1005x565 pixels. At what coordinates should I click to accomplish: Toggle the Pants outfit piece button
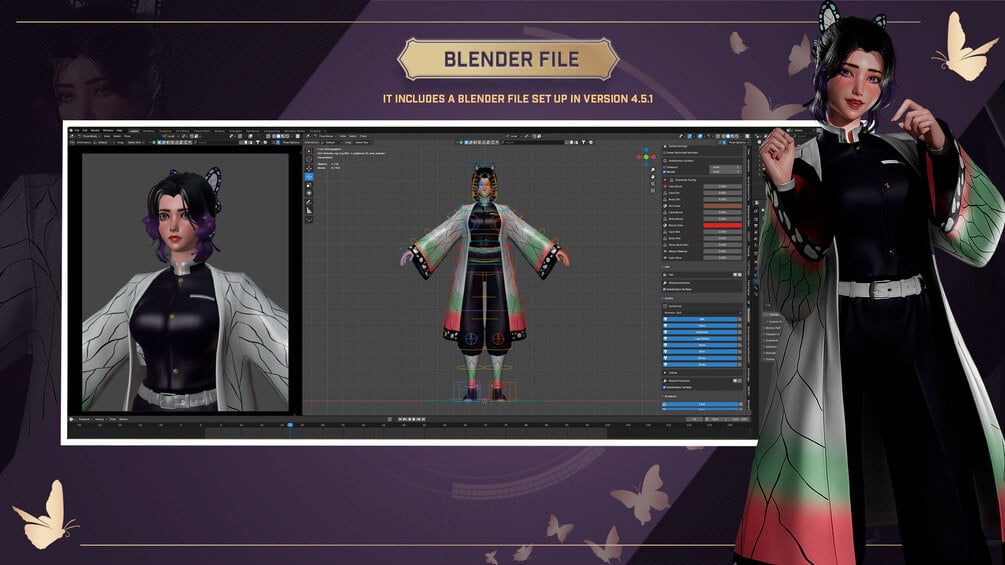[700, 345]
